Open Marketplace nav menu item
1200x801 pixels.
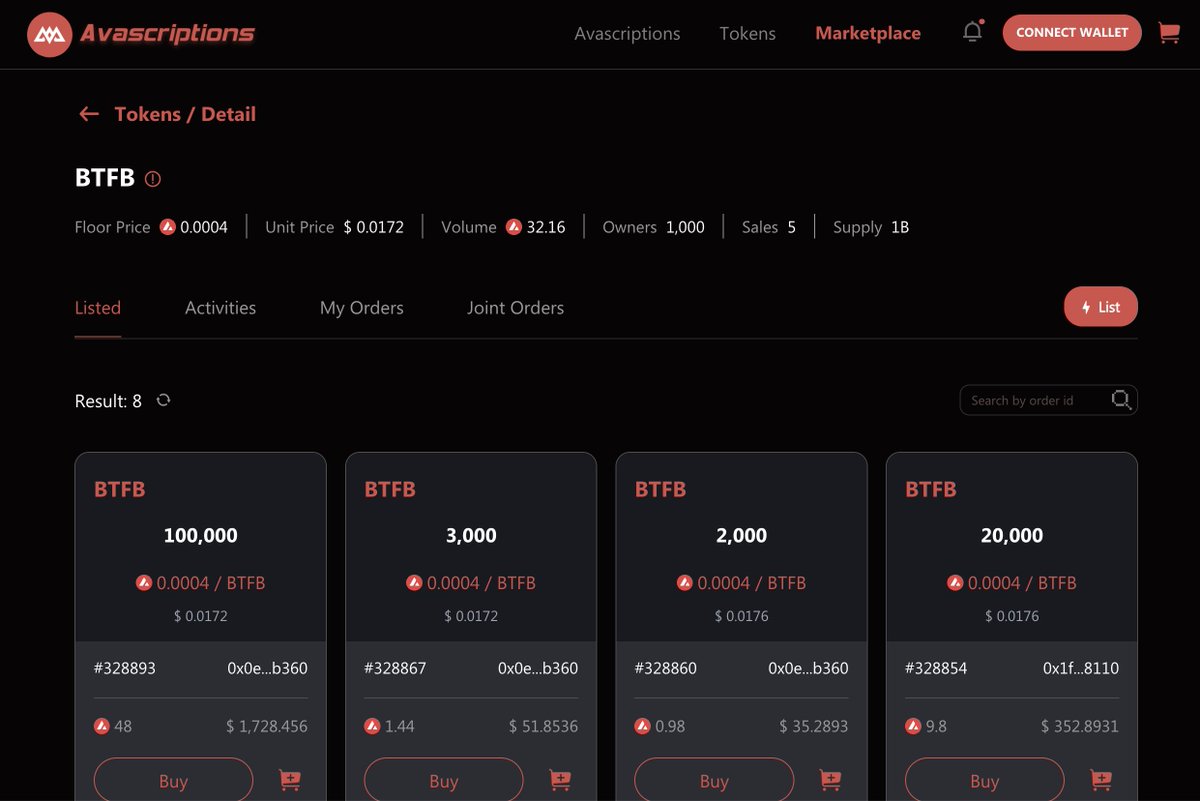tap(868, 33)
